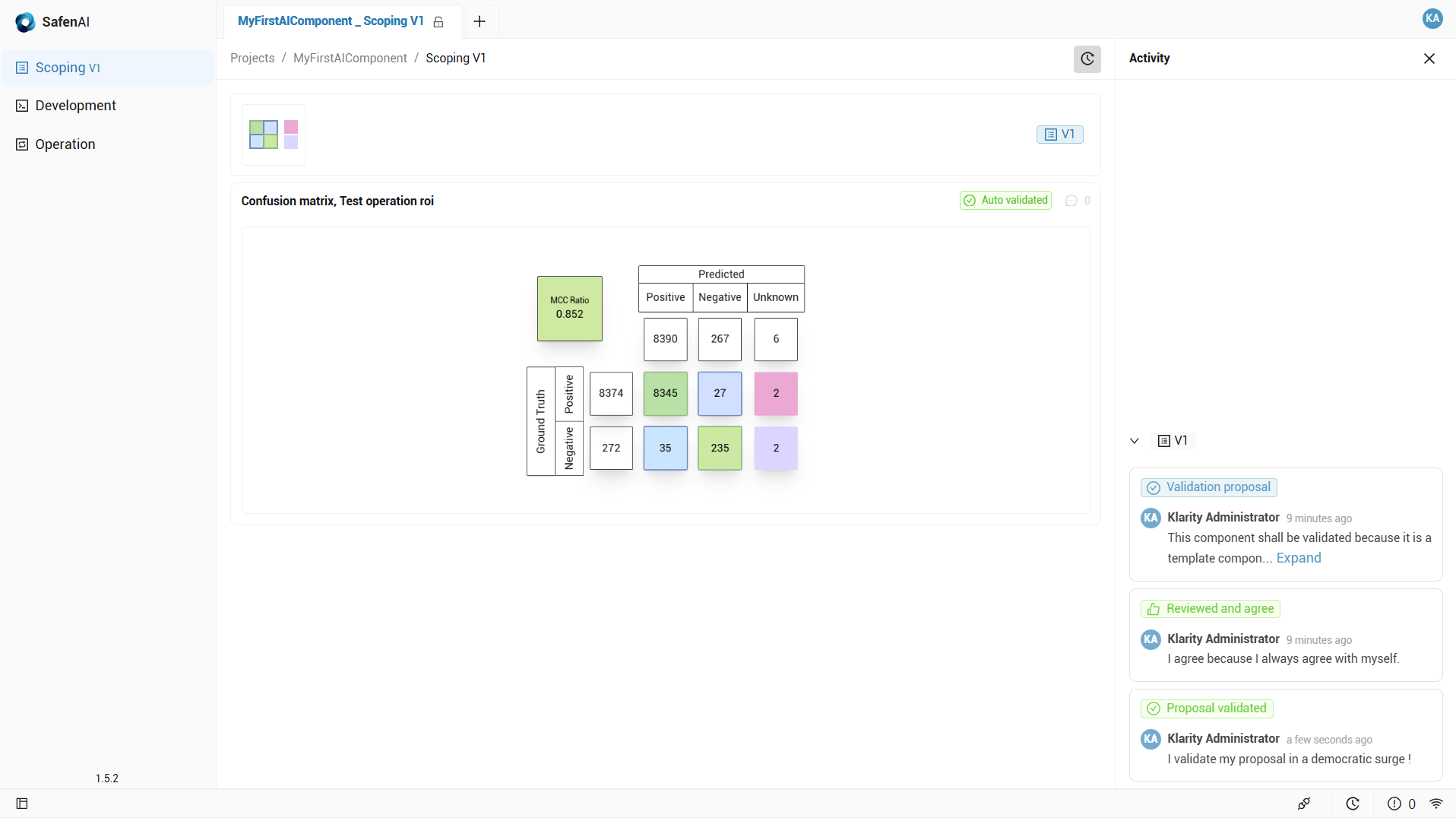
Task: Click the network connection status icon
Action: tap(1436, 804)
